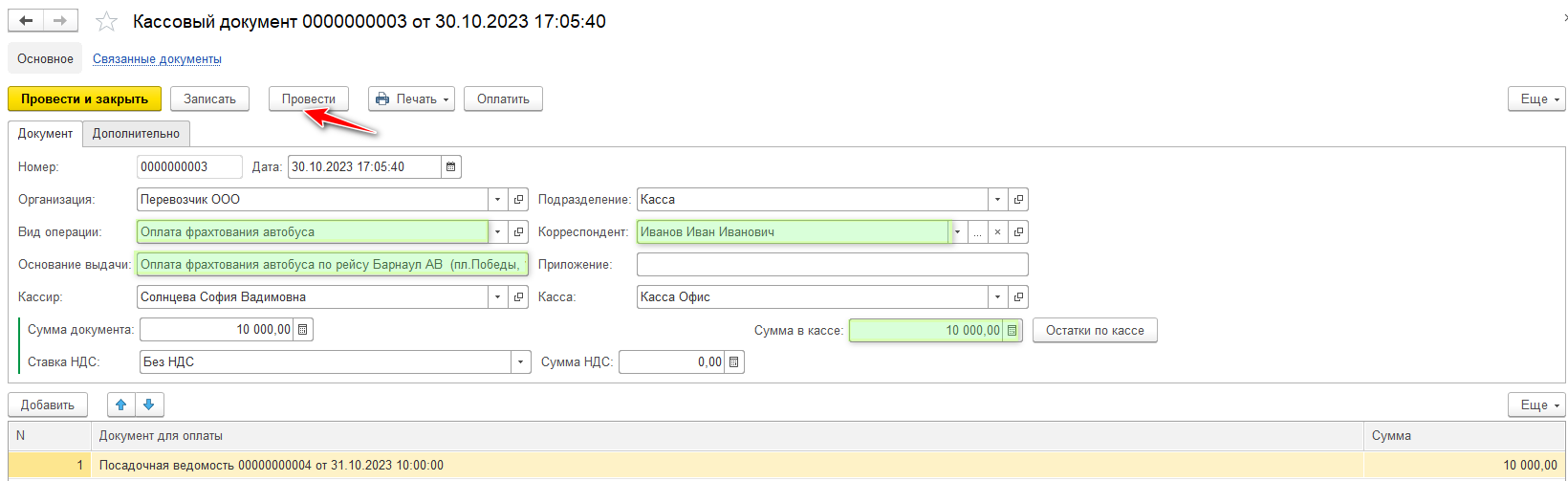Screen dimensions: 1568x481
Task: Open the calendar picker for Дата field
Action: click(x=450, y=166)
